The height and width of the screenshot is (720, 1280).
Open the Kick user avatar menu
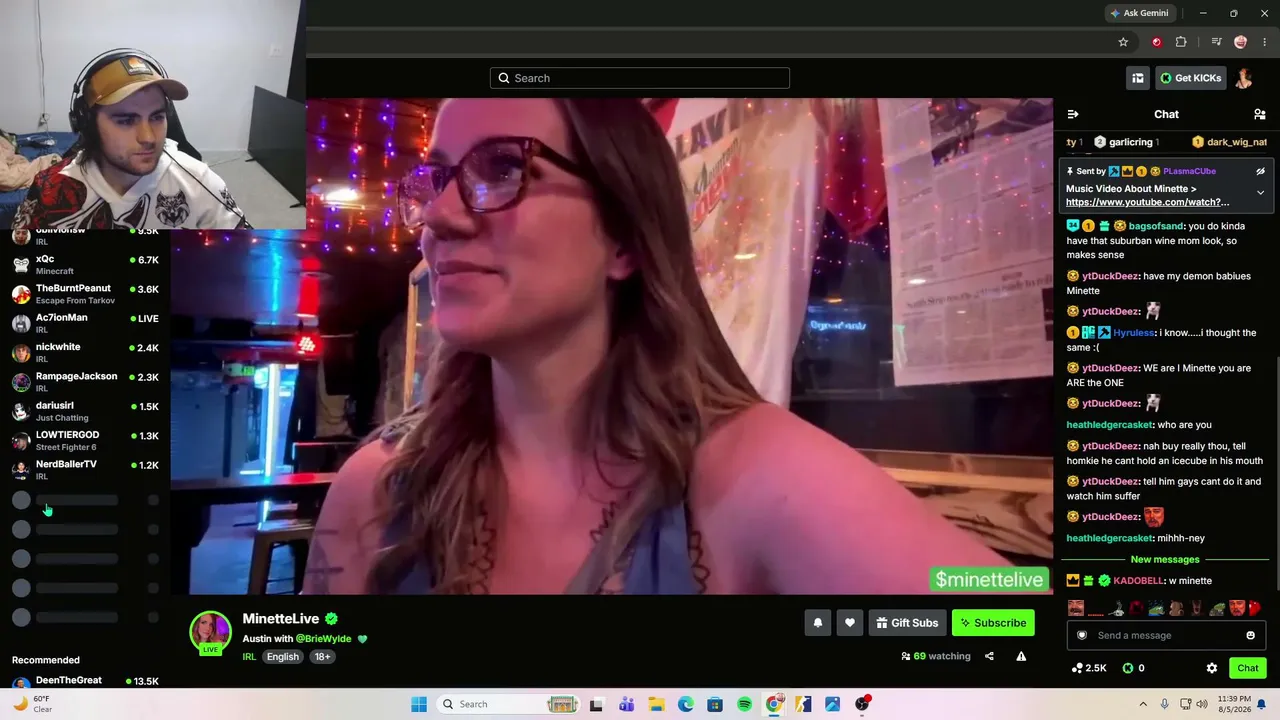[x=1244, y=78]
